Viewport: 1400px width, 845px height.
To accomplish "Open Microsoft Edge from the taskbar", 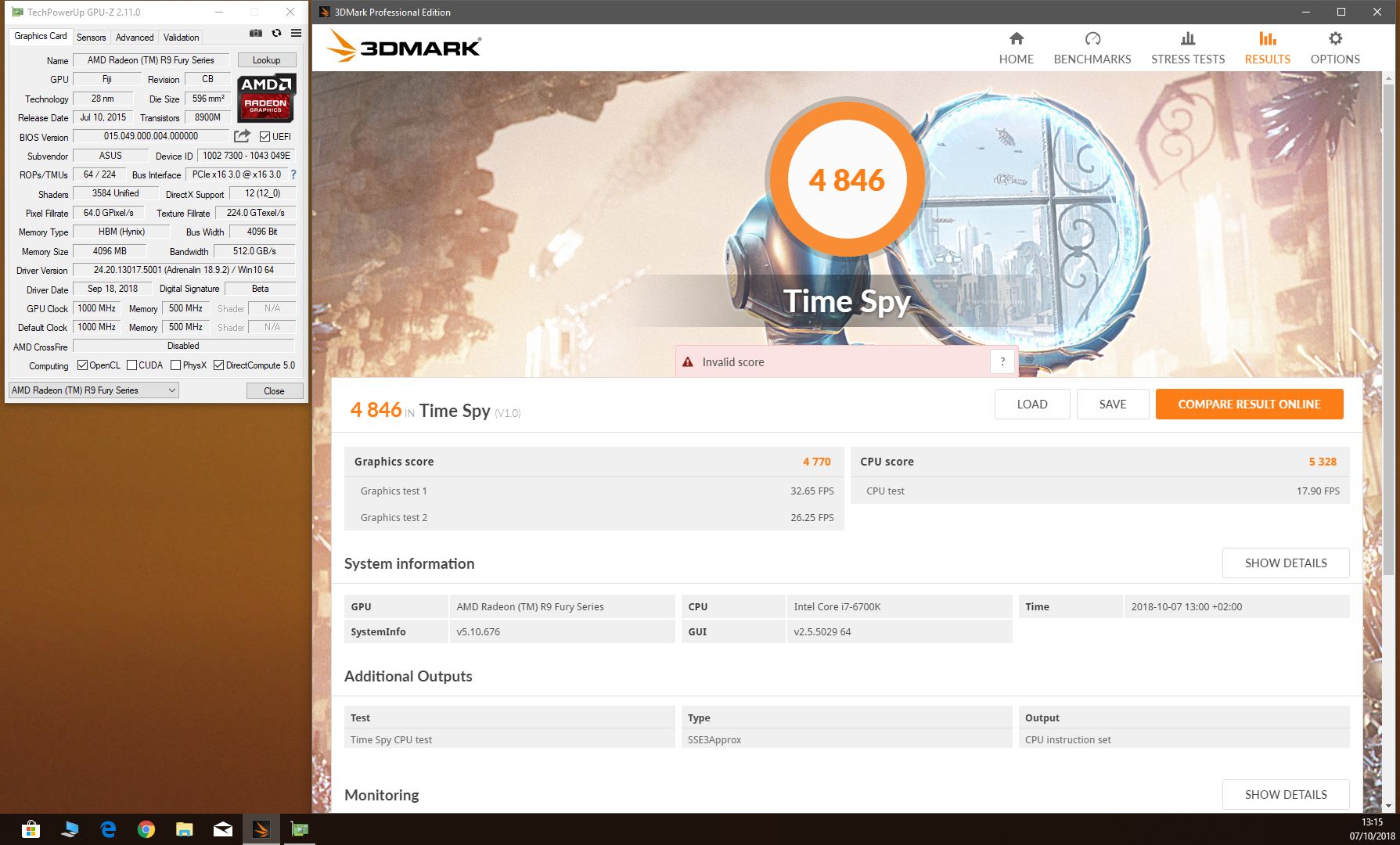I will tap(108, 829).
